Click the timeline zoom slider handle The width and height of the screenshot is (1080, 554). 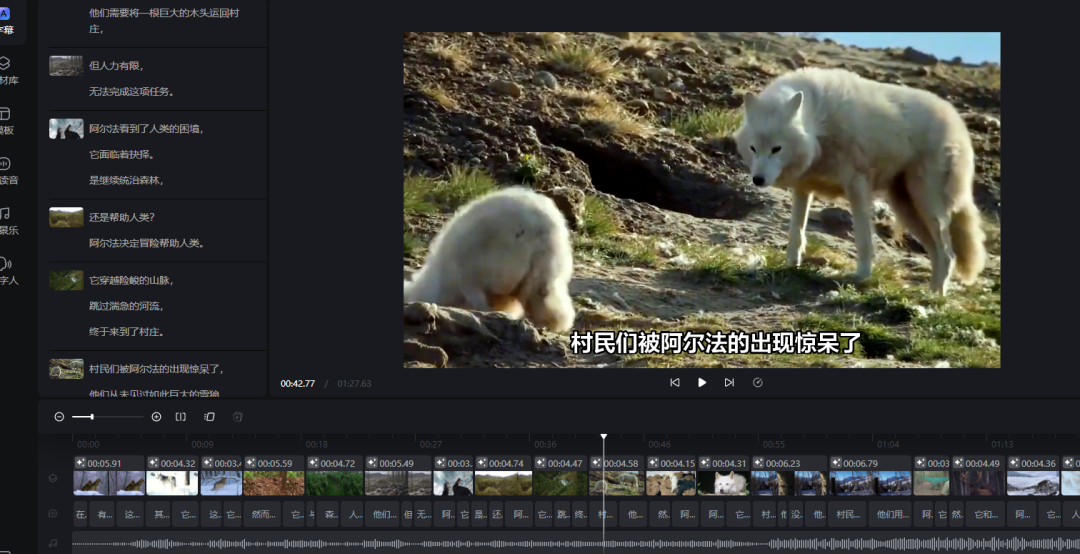click(92, 417)
